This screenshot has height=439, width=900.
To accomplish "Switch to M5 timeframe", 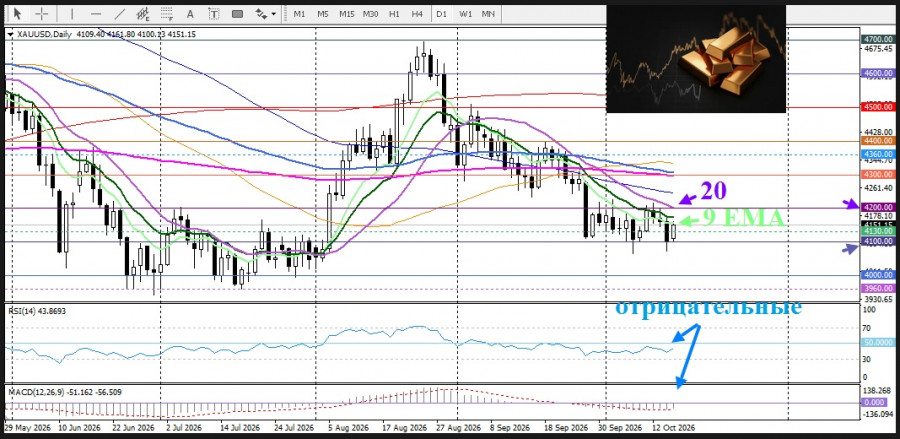I will (x=323, y=13).
